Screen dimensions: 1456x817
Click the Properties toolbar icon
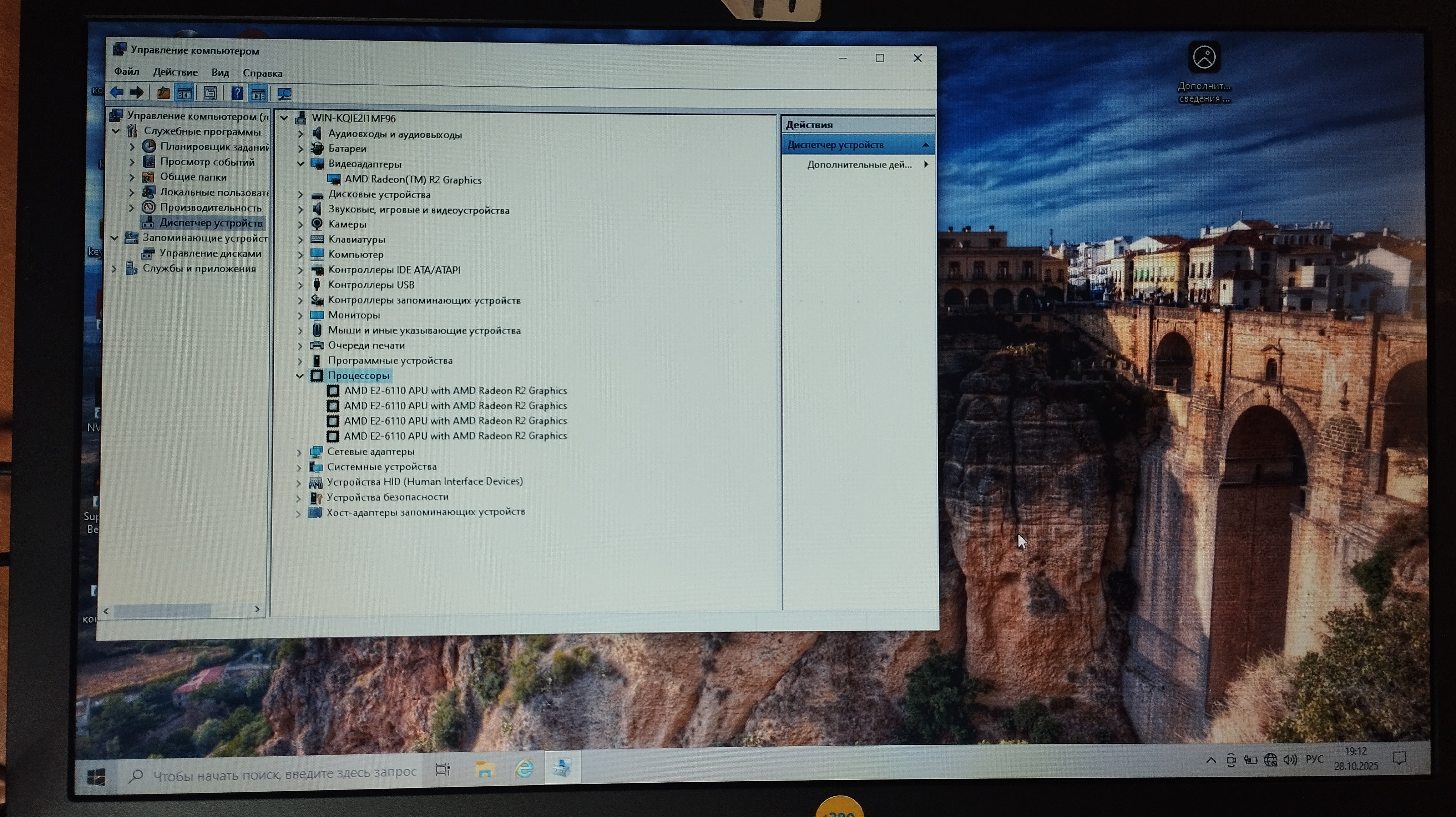[x=210, y=93]
